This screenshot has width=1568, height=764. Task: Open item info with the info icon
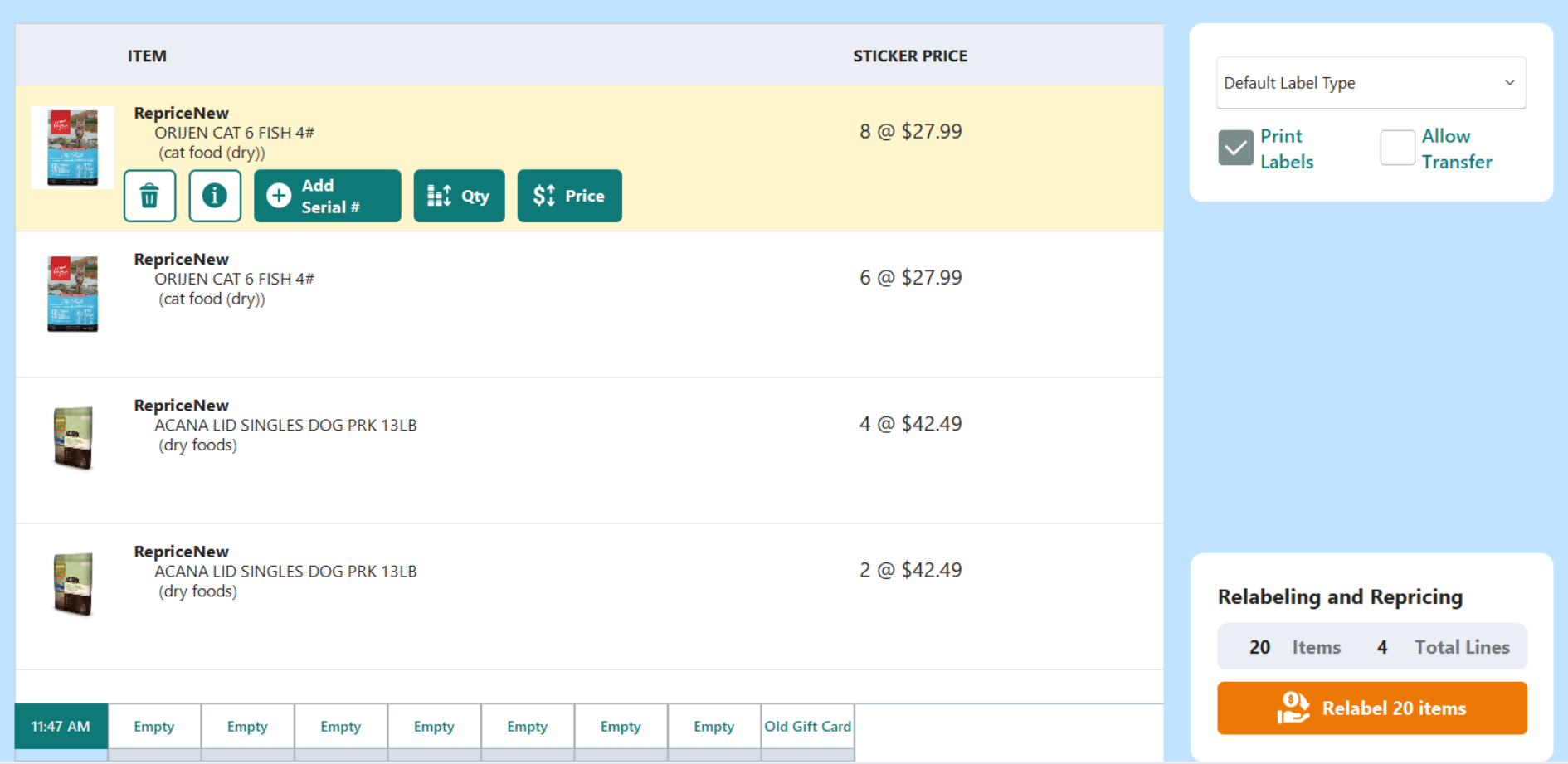(215, 196)
